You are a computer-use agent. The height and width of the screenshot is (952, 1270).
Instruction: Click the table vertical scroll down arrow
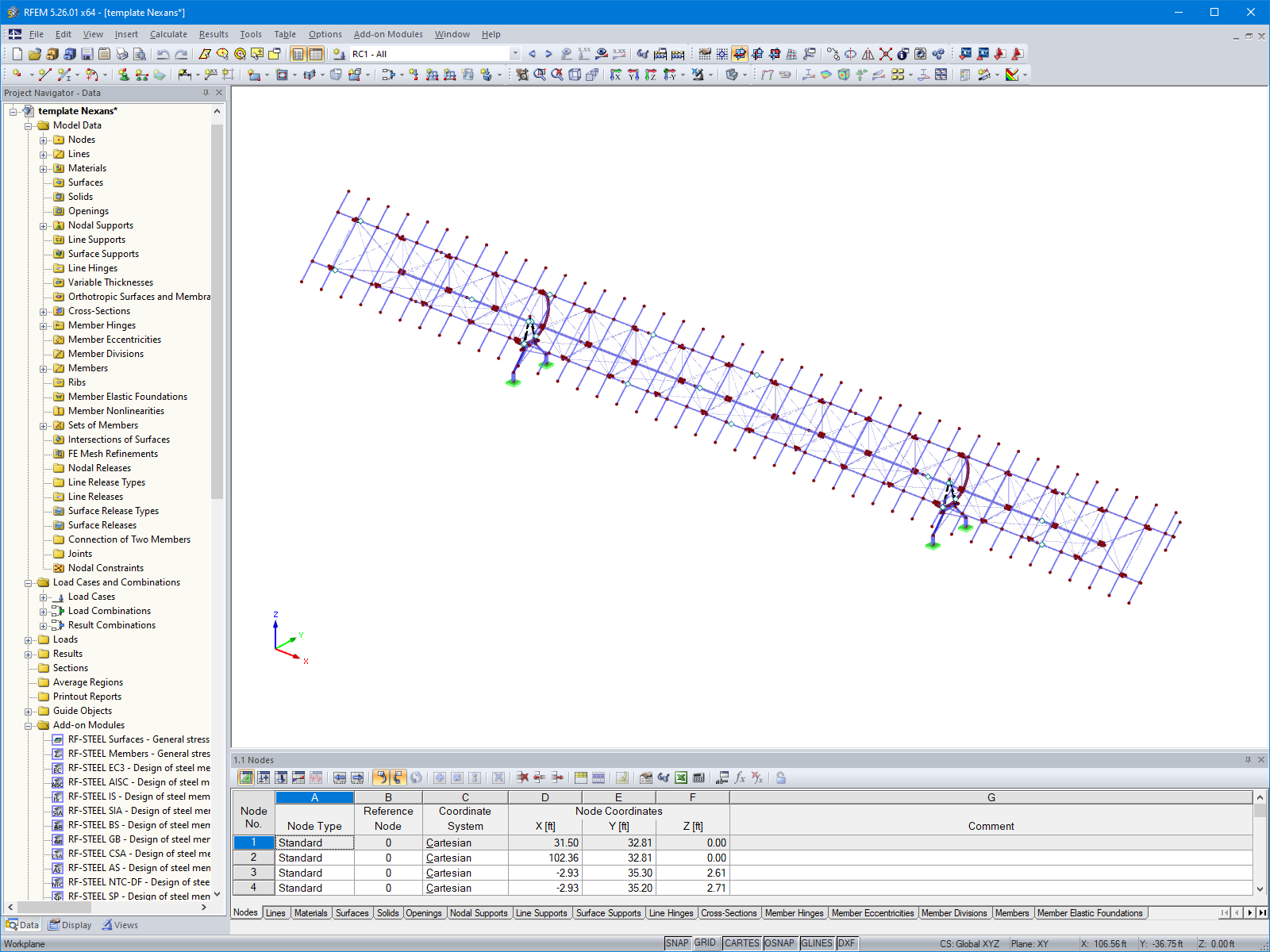[x=1260, y=889]
